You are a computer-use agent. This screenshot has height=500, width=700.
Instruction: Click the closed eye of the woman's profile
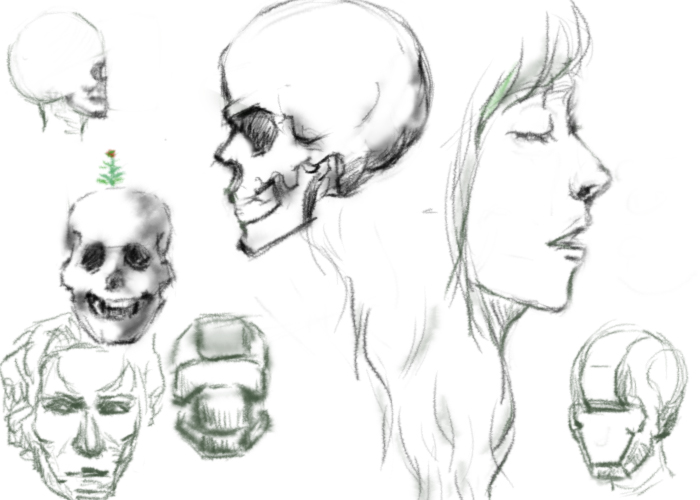[529, 134]
